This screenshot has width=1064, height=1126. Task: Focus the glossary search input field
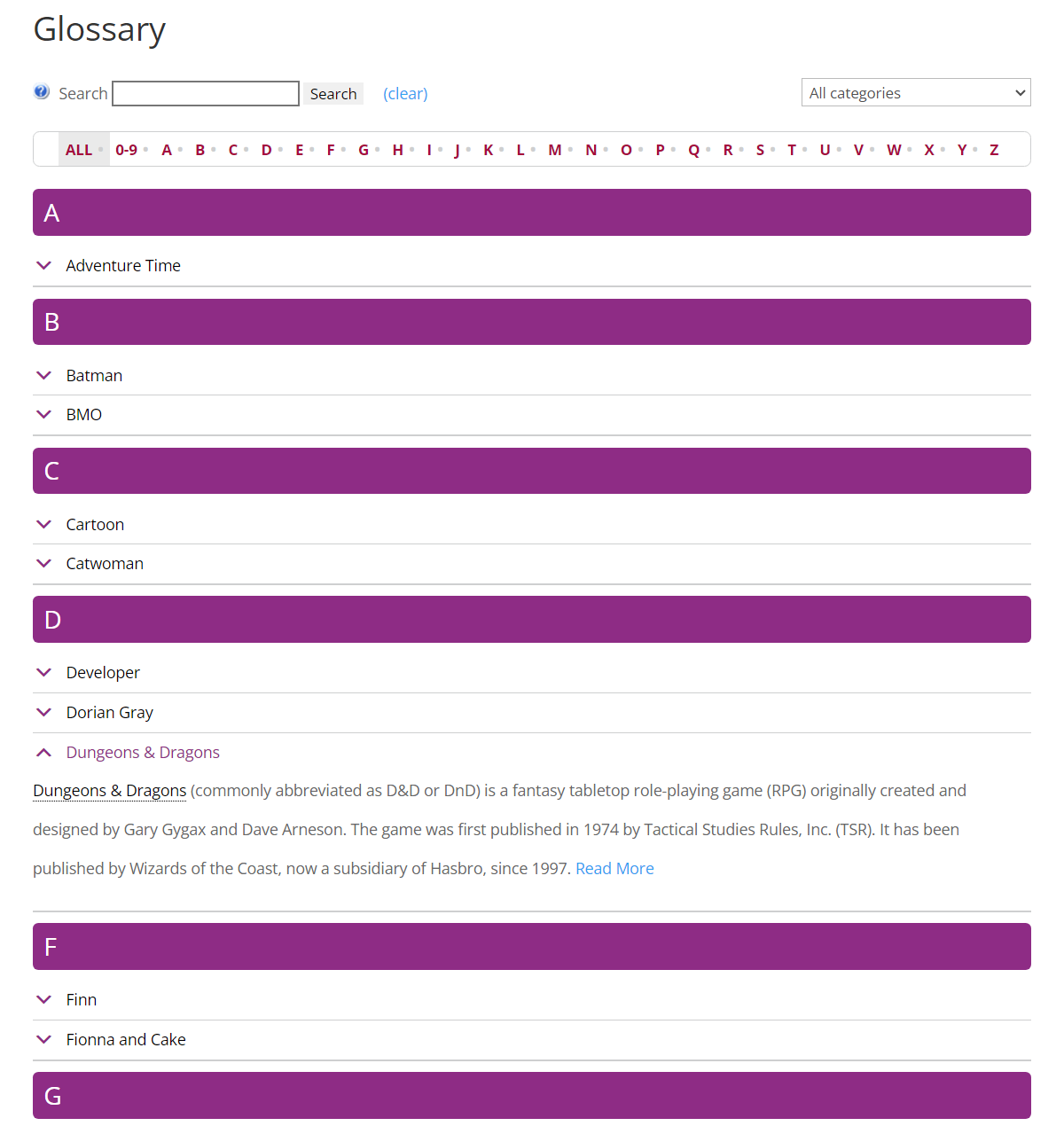point(206,93)
